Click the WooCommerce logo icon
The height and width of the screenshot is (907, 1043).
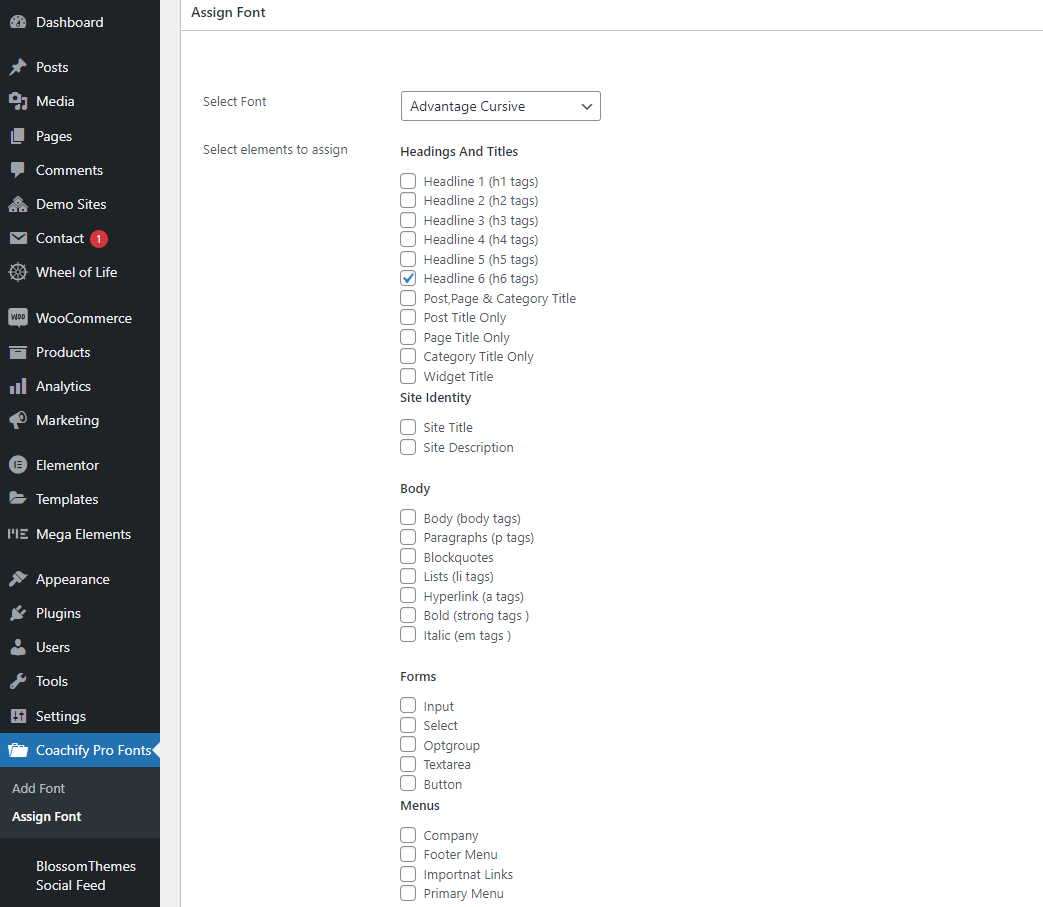click(20, 318)
